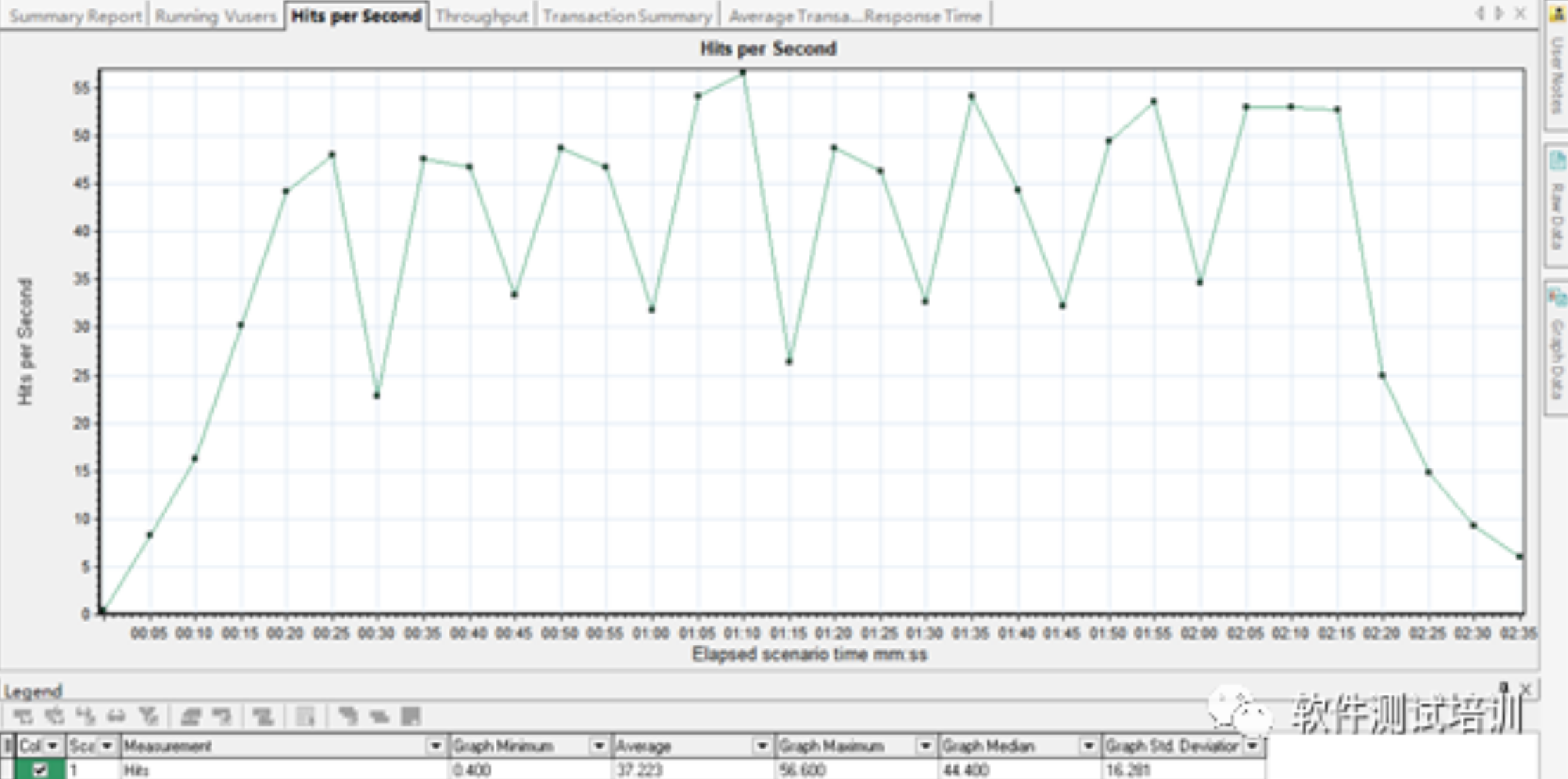Click the peak data point at 01:10
1568x779 pixels.
tap(743, 72)
